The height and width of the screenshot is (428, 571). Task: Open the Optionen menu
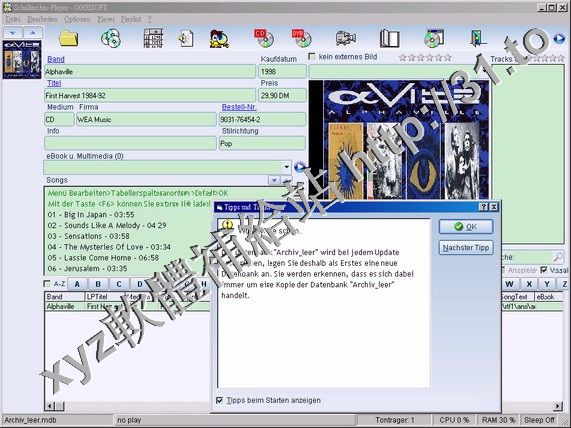point(77,19)
